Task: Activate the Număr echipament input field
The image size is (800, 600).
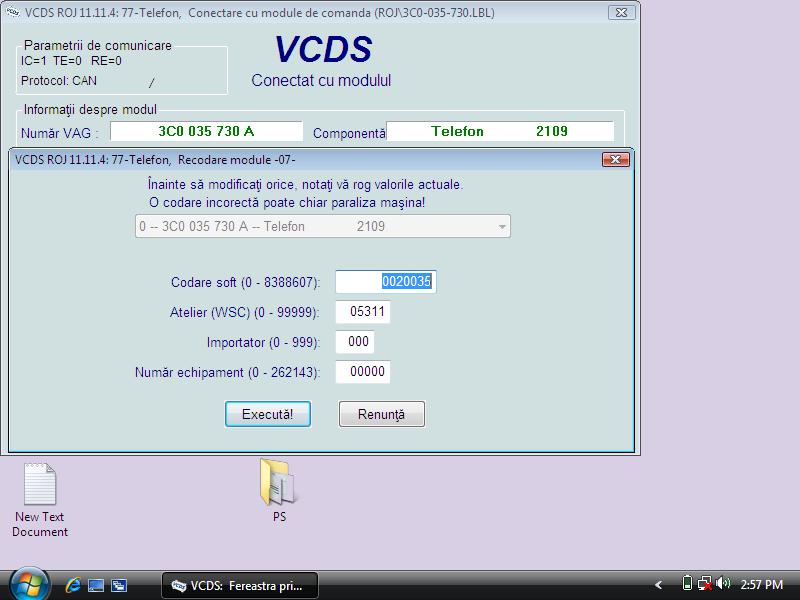Action: tap(363, 372)
